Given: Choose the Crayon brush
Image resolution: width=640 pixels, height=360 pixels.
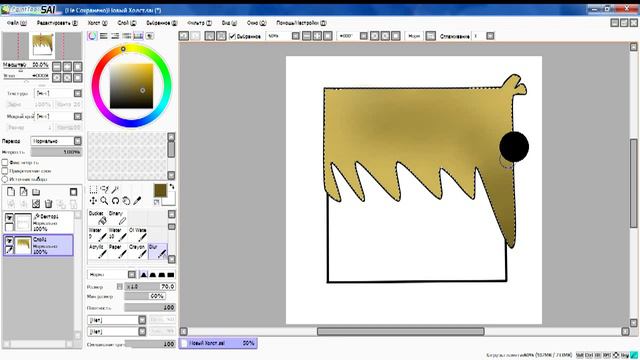Looking at the screenshot, I should click(138, 251).
